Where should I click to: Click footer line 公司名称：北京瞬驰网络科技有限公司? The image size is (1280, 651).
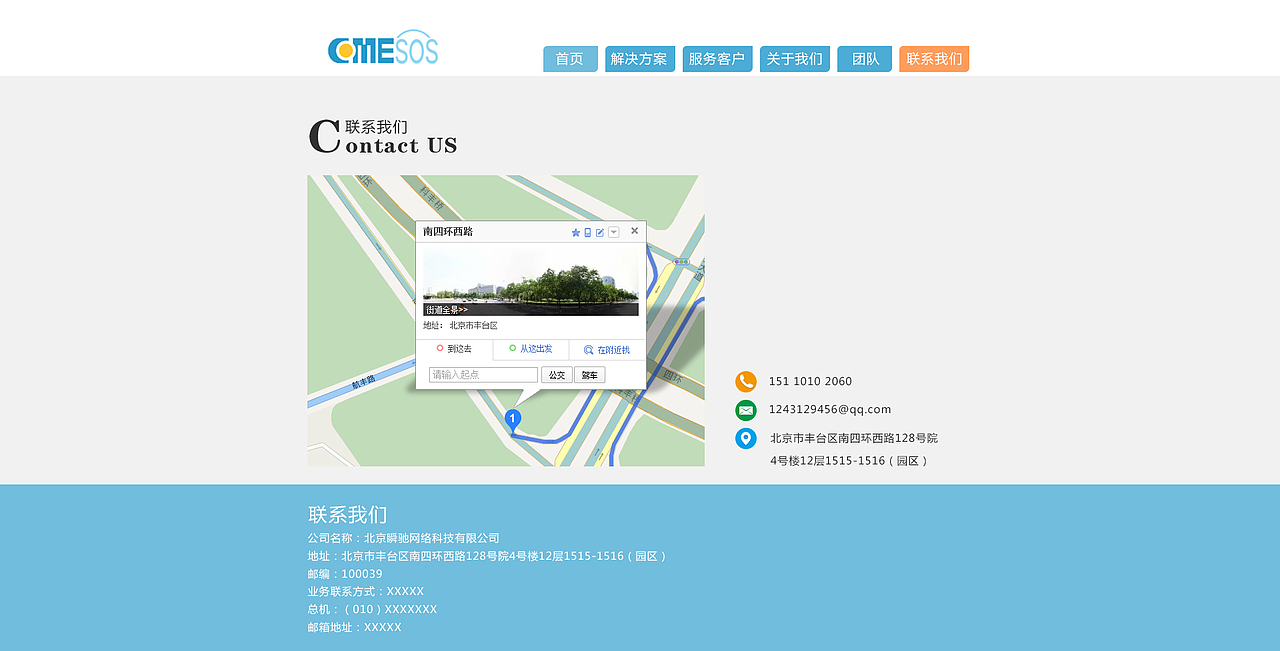[x=404, y=538]
